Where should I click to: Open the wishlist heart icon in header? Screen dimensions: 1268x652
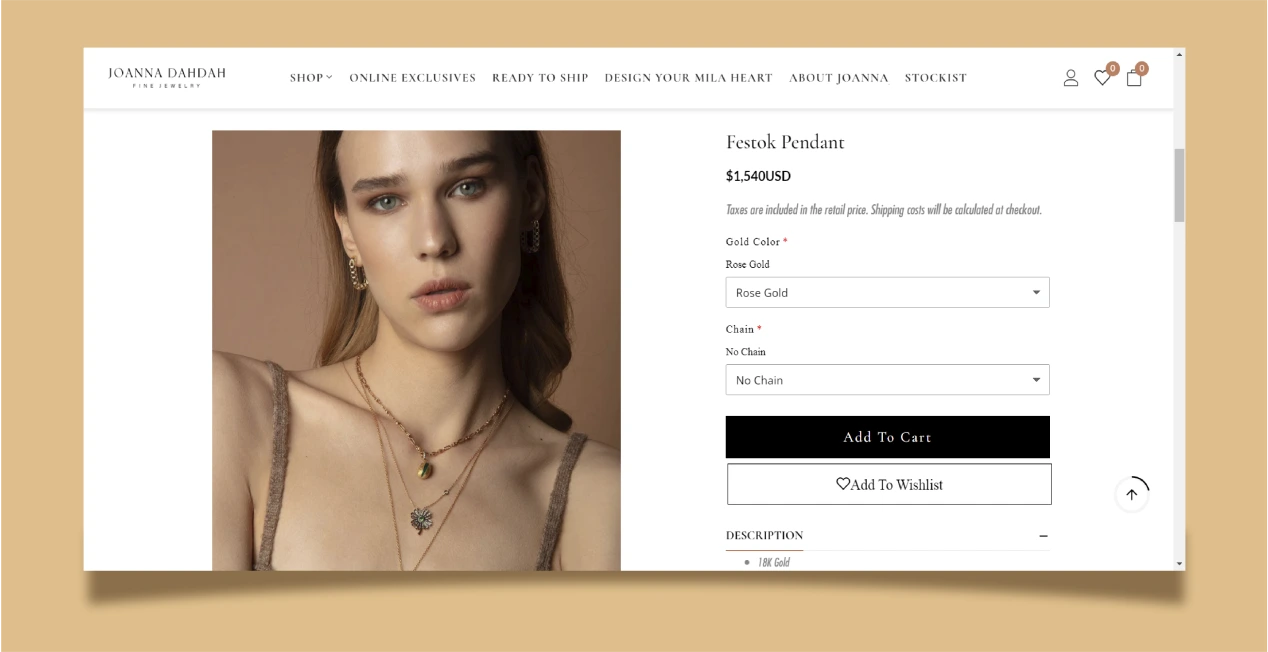point(1102,78)
